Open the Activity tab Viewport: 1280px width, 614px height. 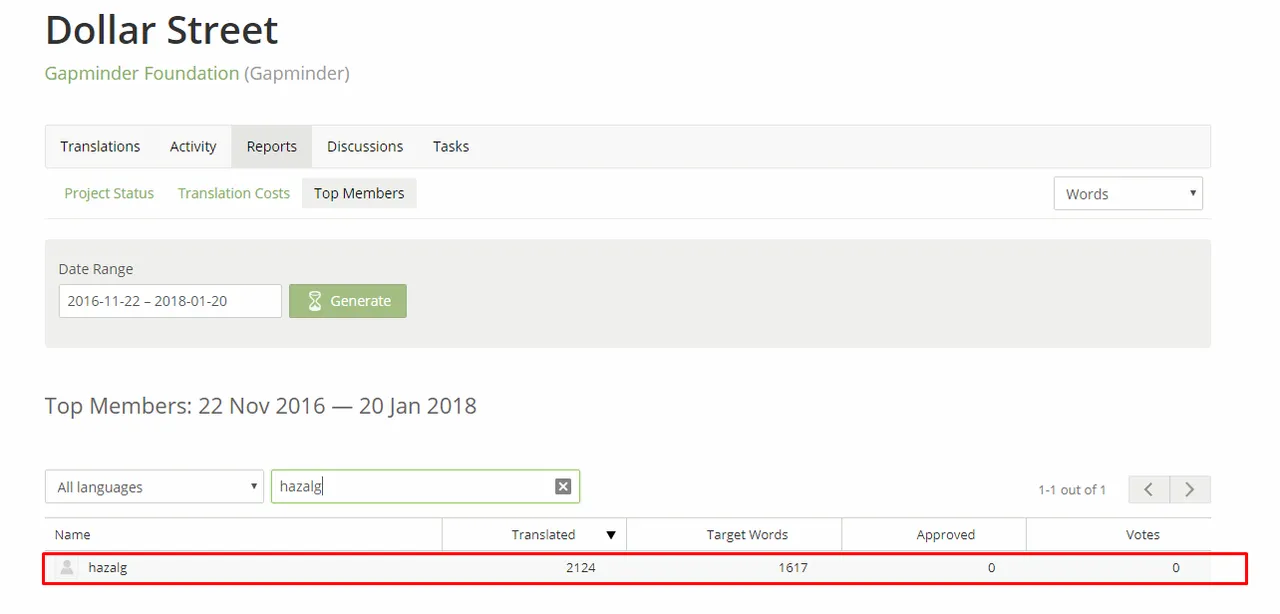point(193,146)
